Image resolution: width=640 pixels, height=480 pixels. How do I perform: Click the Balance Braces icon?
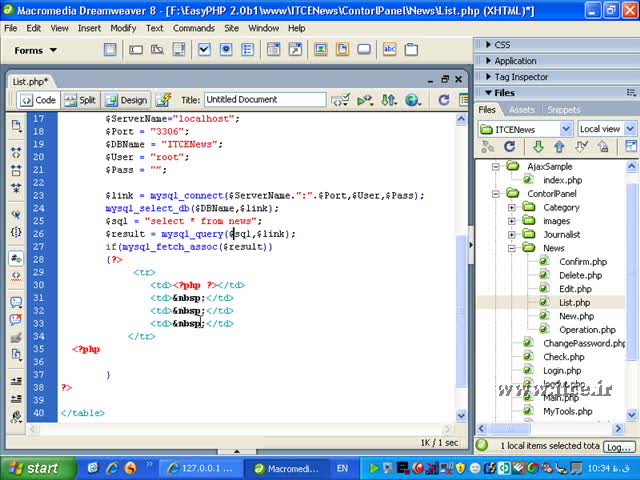pos(16,232)
